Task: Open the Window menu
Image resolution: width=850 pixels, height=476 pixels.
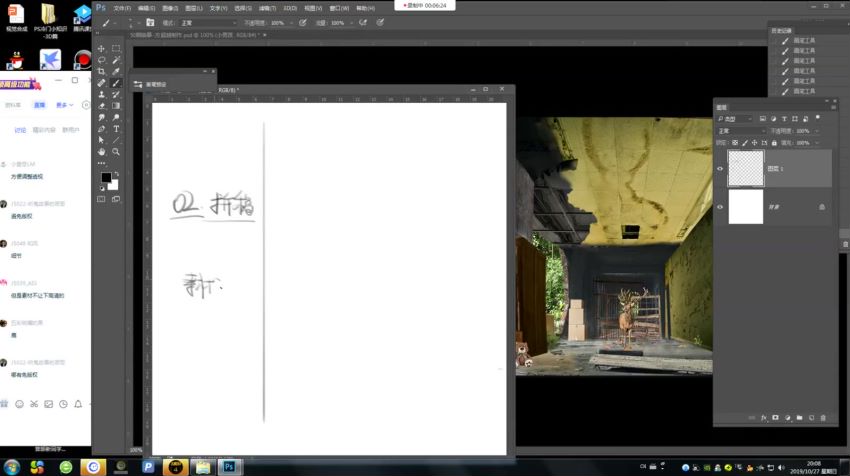Action: coord(339,8)
